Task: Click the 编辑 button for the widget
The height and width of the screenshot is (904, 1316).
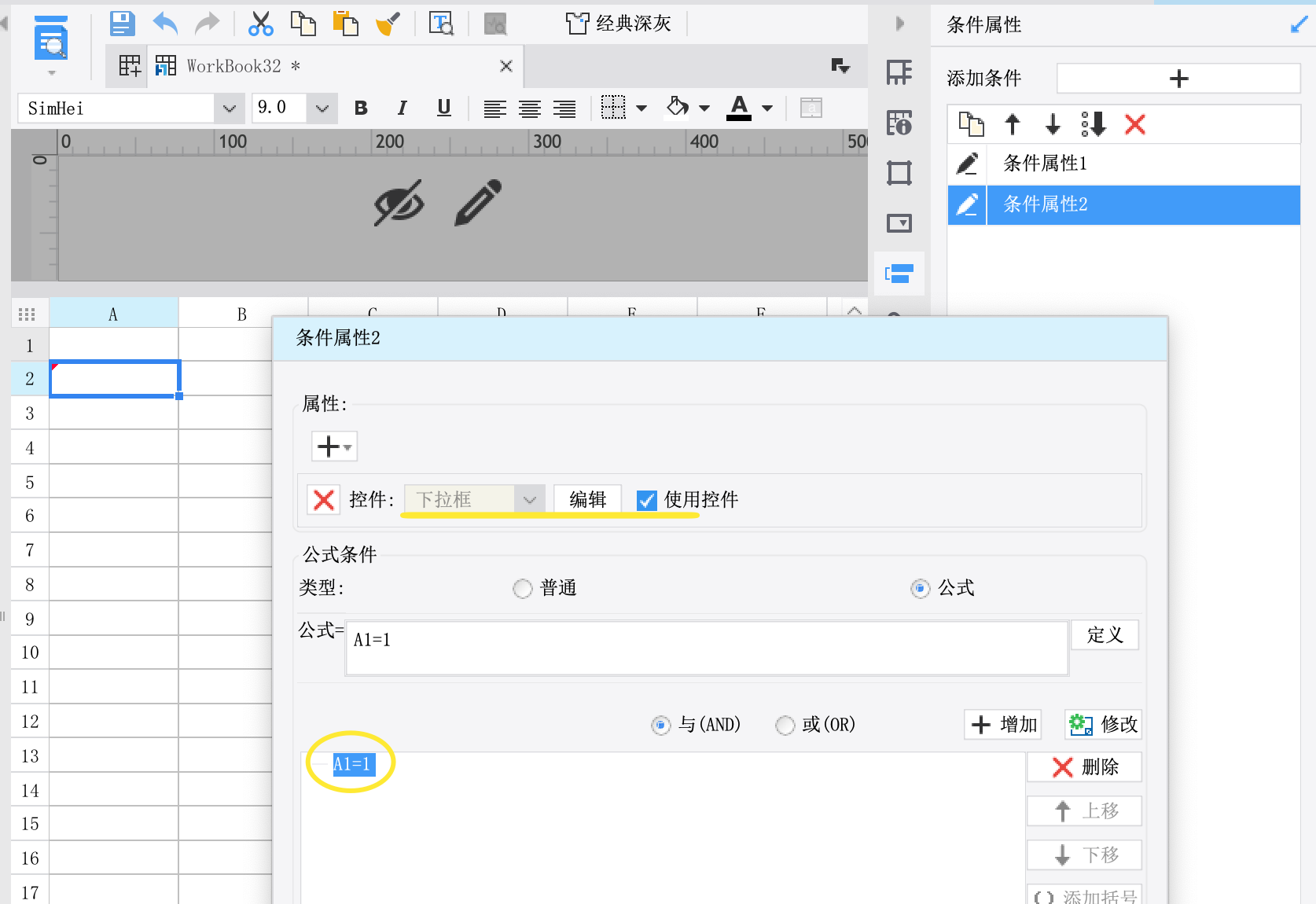Action: pos(587,500)
